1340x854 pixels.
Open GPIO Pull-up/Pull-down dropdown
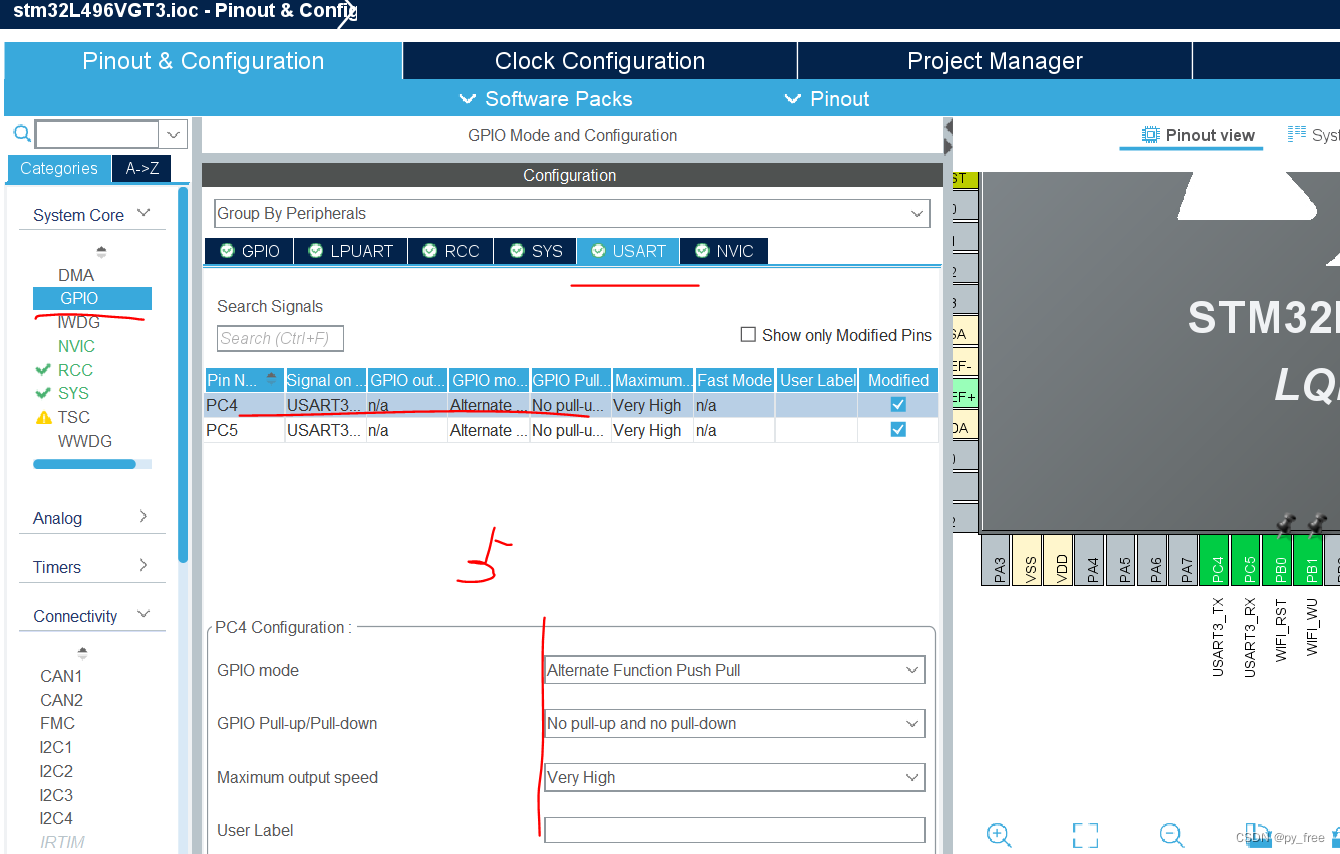coord(735,723)
